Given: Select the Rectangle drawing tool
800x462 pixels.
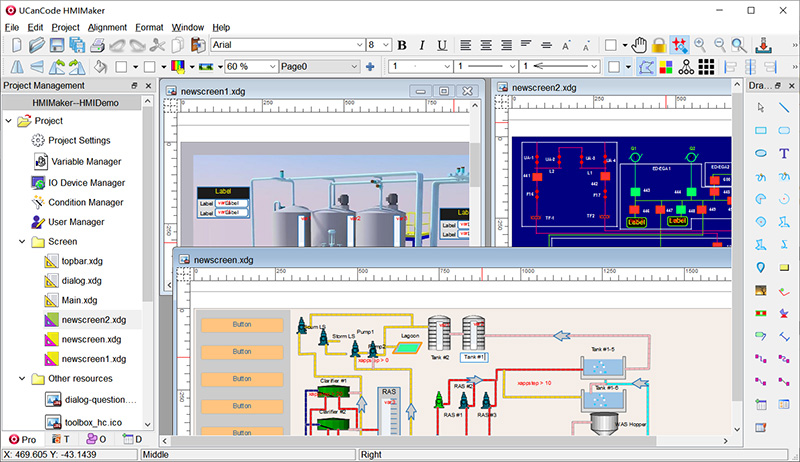Looking at the screenshot, I should 761,131.
